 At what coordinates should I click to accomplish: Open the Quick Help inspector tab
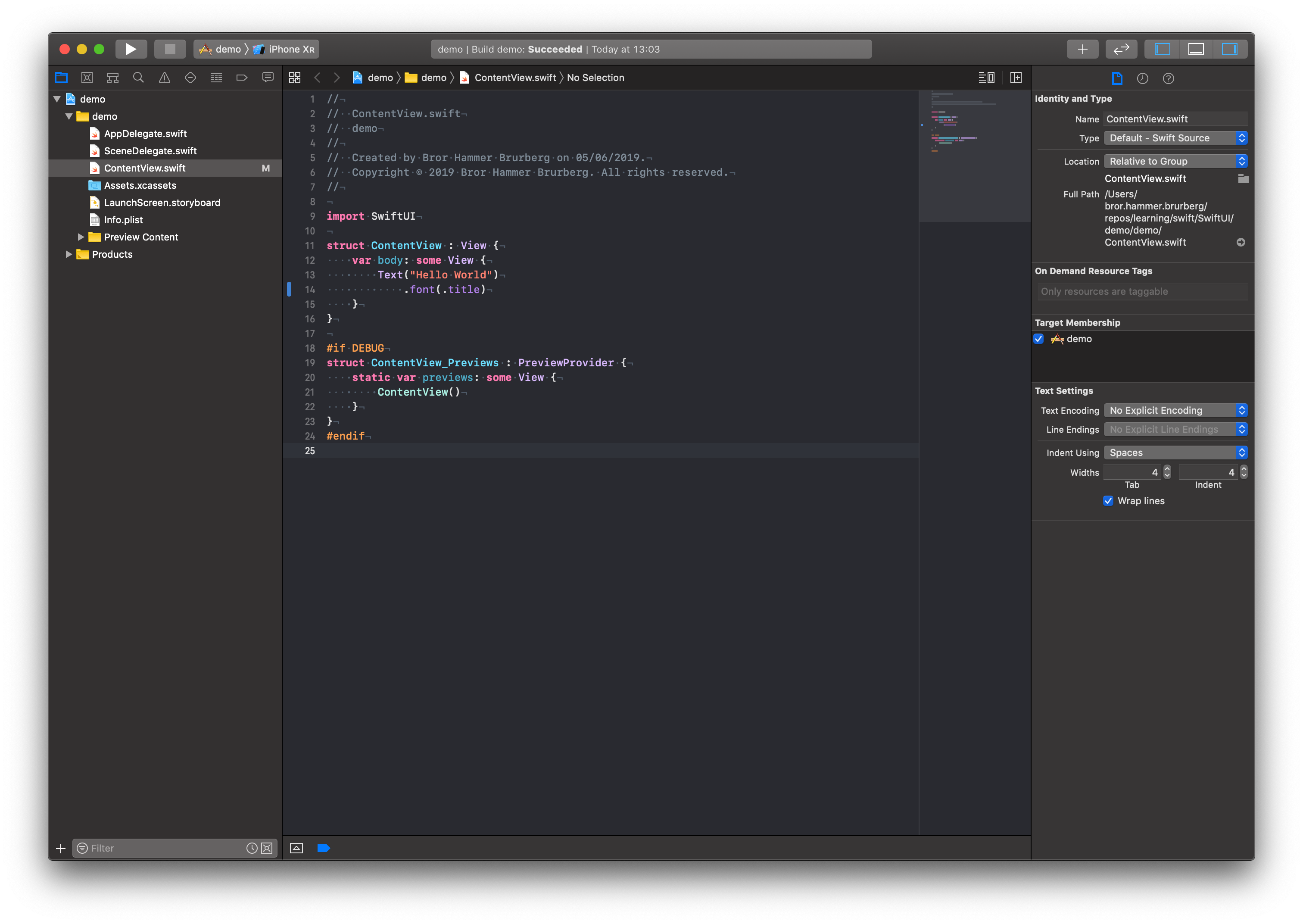coord(1168,78)
